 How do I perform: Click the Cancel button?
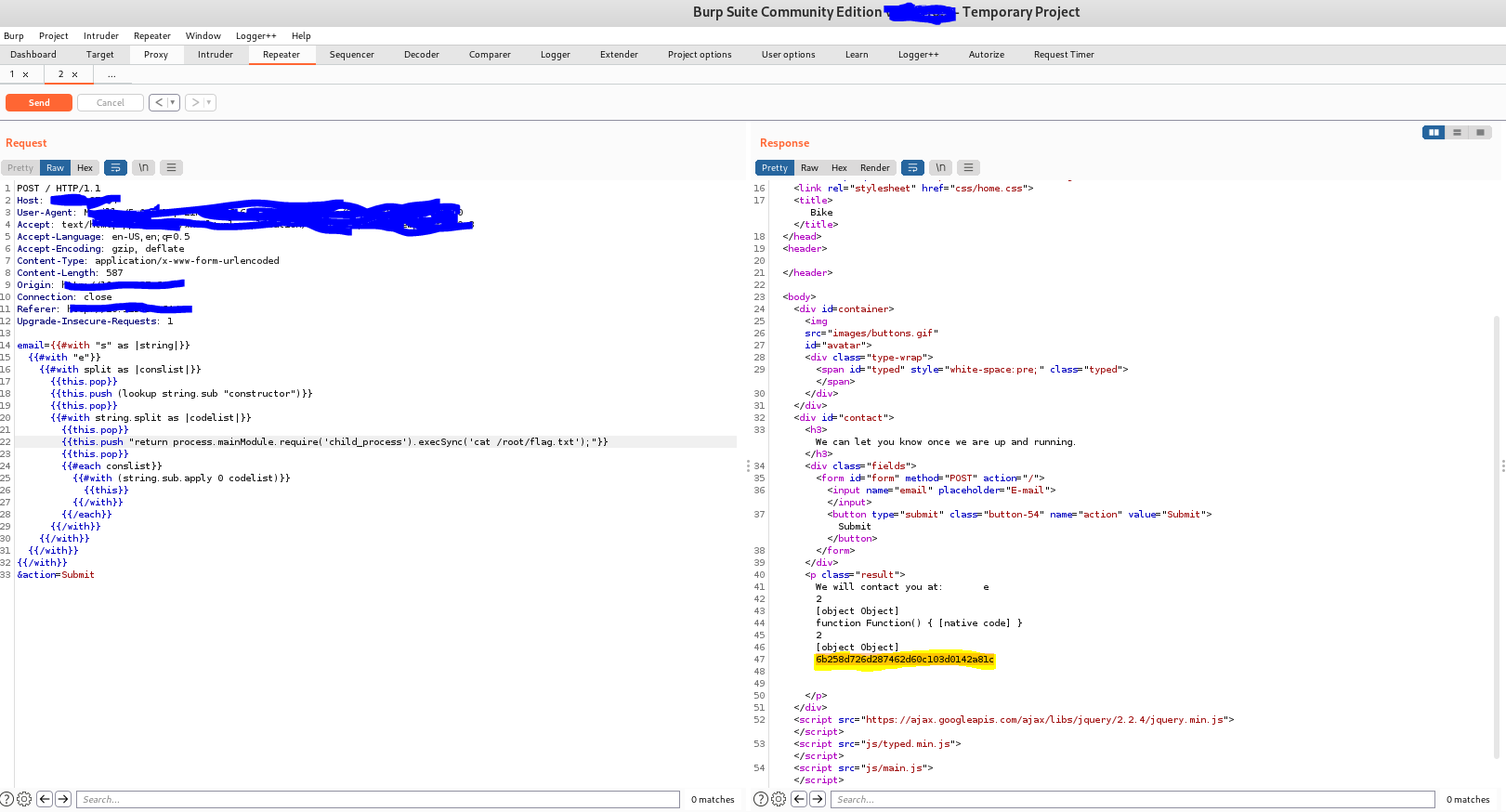coord(111,102)
